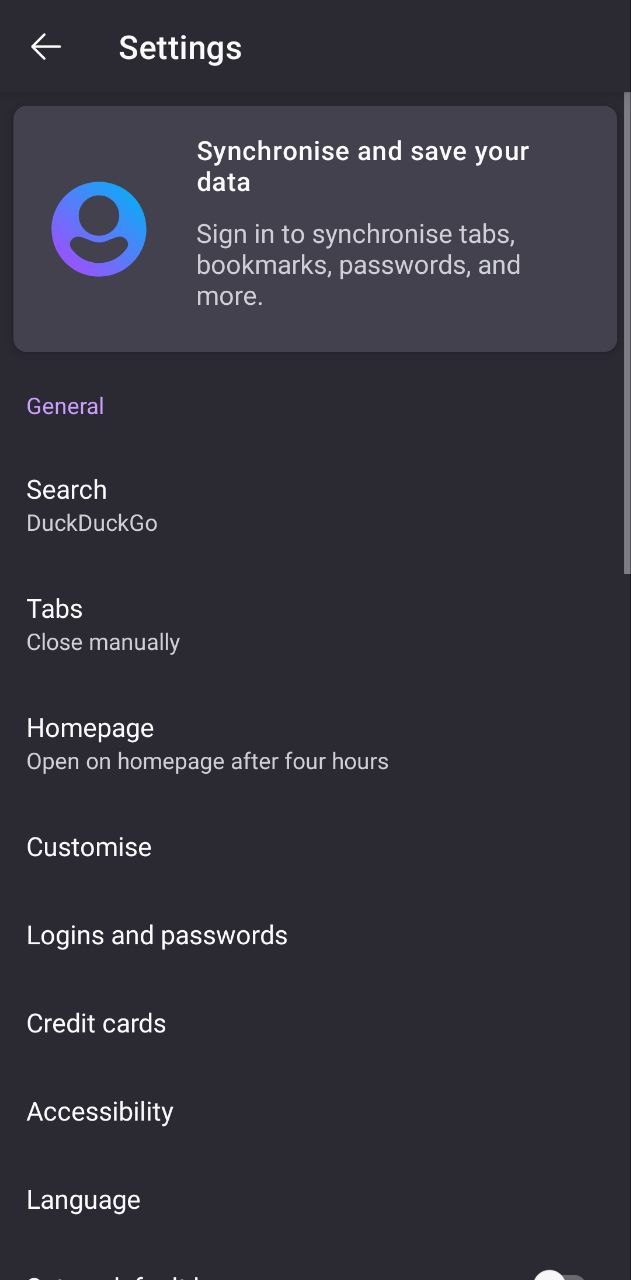Open the Accessibility settings
Screen dimensions: 631x1280
click(315, 1111)
